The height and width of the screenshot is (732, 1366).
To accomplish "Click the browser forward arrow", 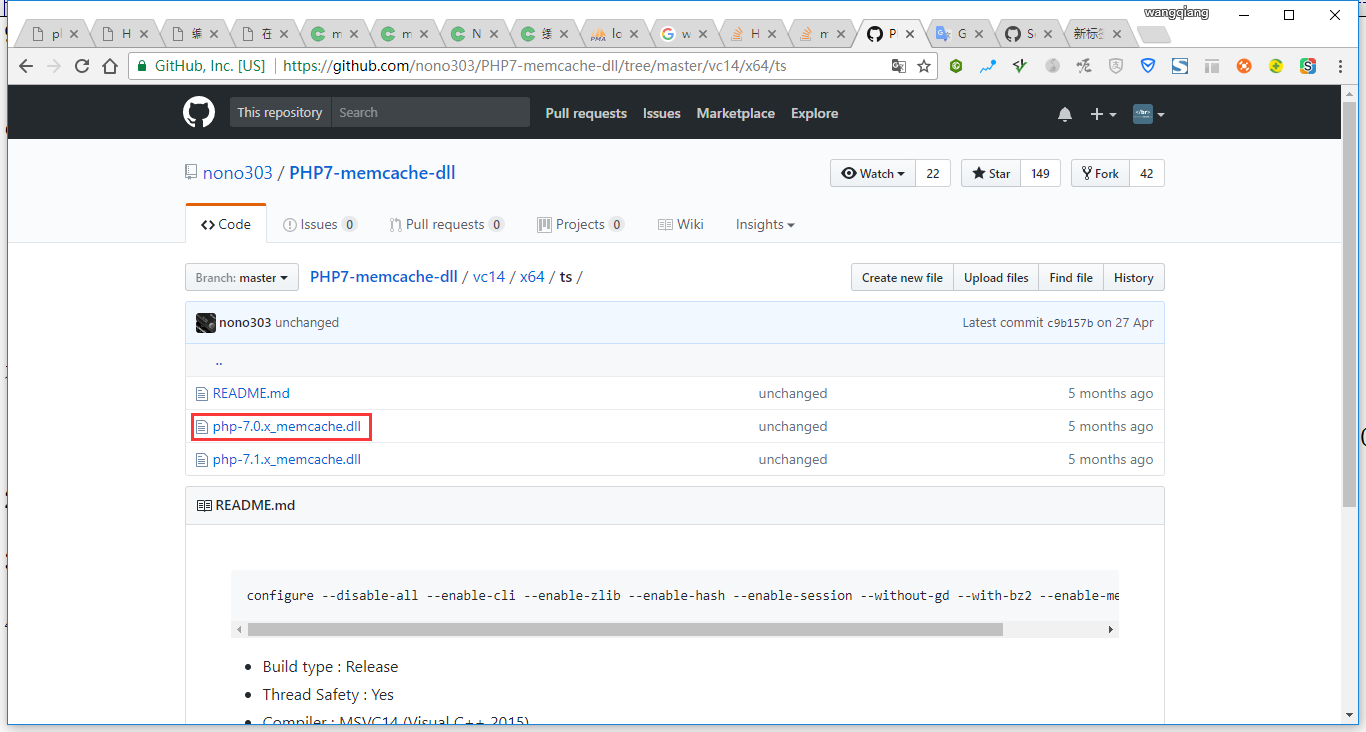I will point(54,67).
